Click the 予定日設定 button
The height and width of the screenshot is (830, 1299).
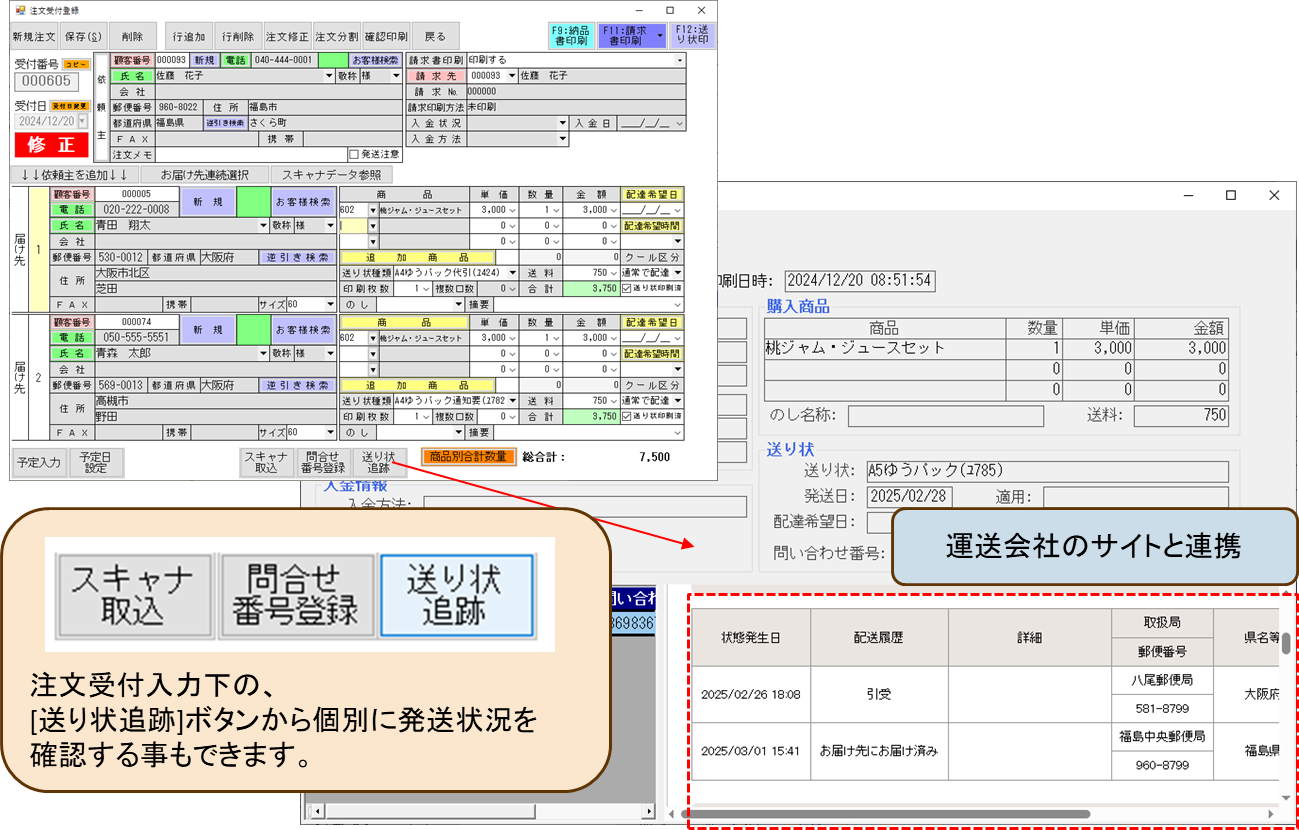95,462
